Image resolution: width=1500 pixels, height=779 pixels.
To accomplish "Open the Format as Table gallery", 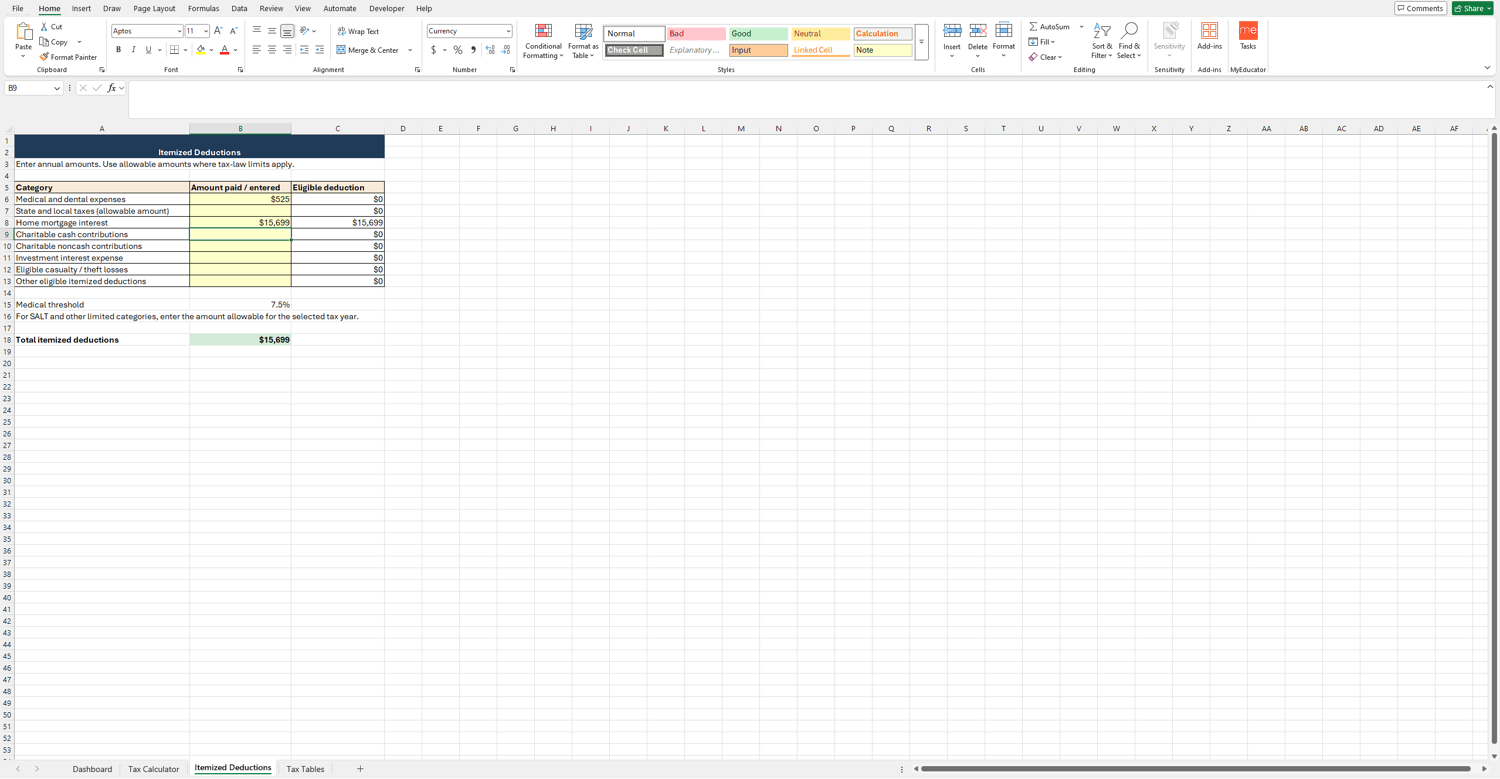I will [x=583, y=41].
